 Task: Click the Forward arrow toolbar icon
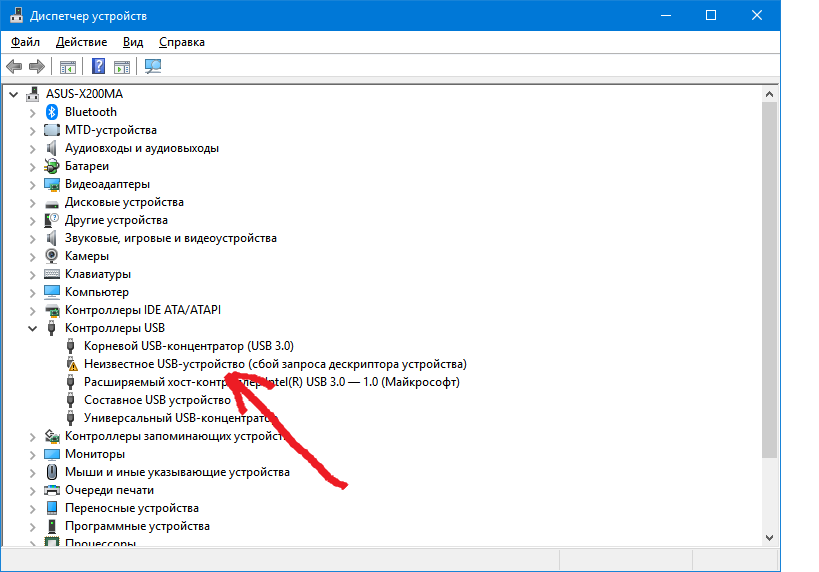point(37,67)
